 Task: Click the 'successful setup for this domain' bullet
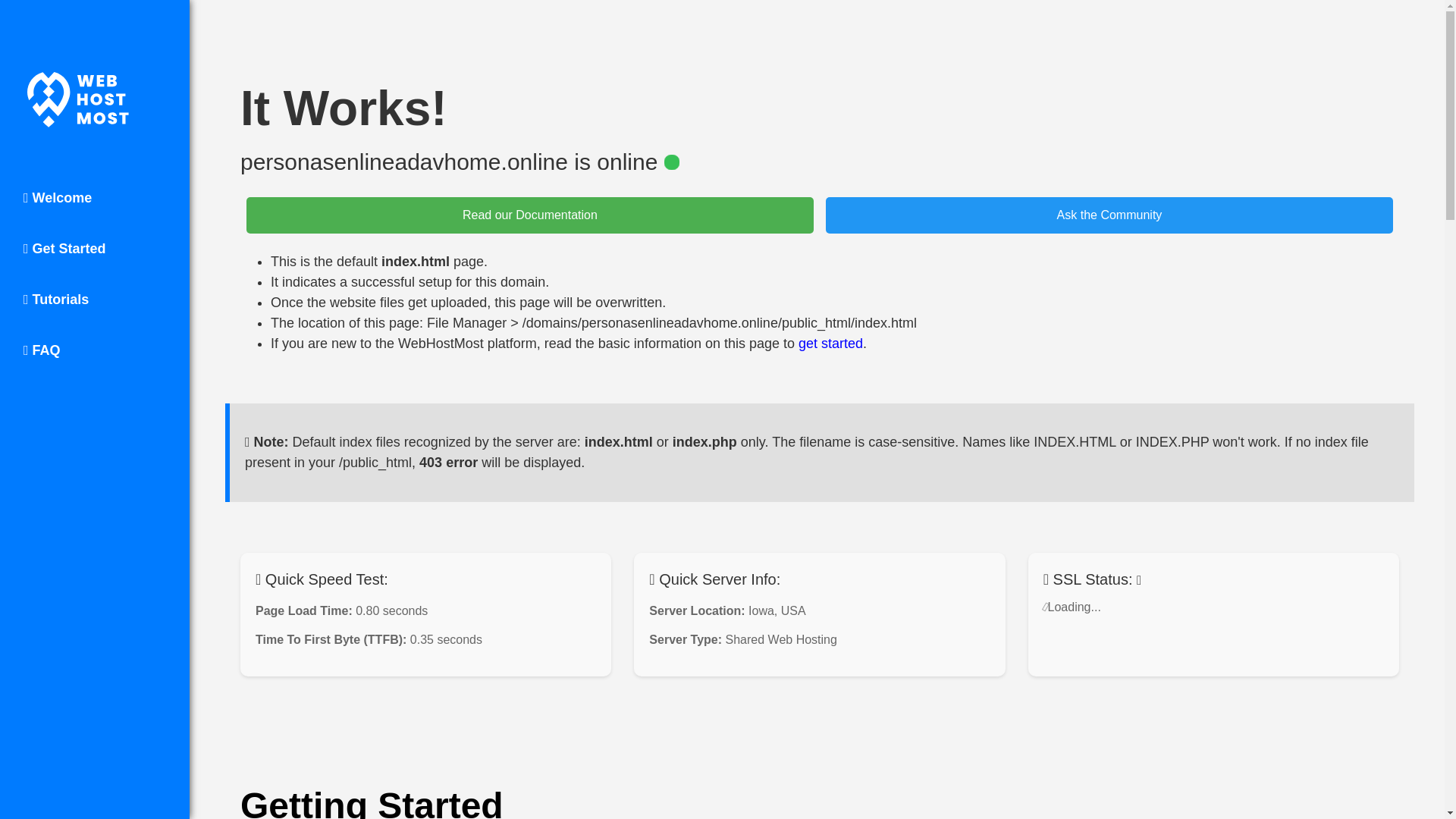pos(409,282)
